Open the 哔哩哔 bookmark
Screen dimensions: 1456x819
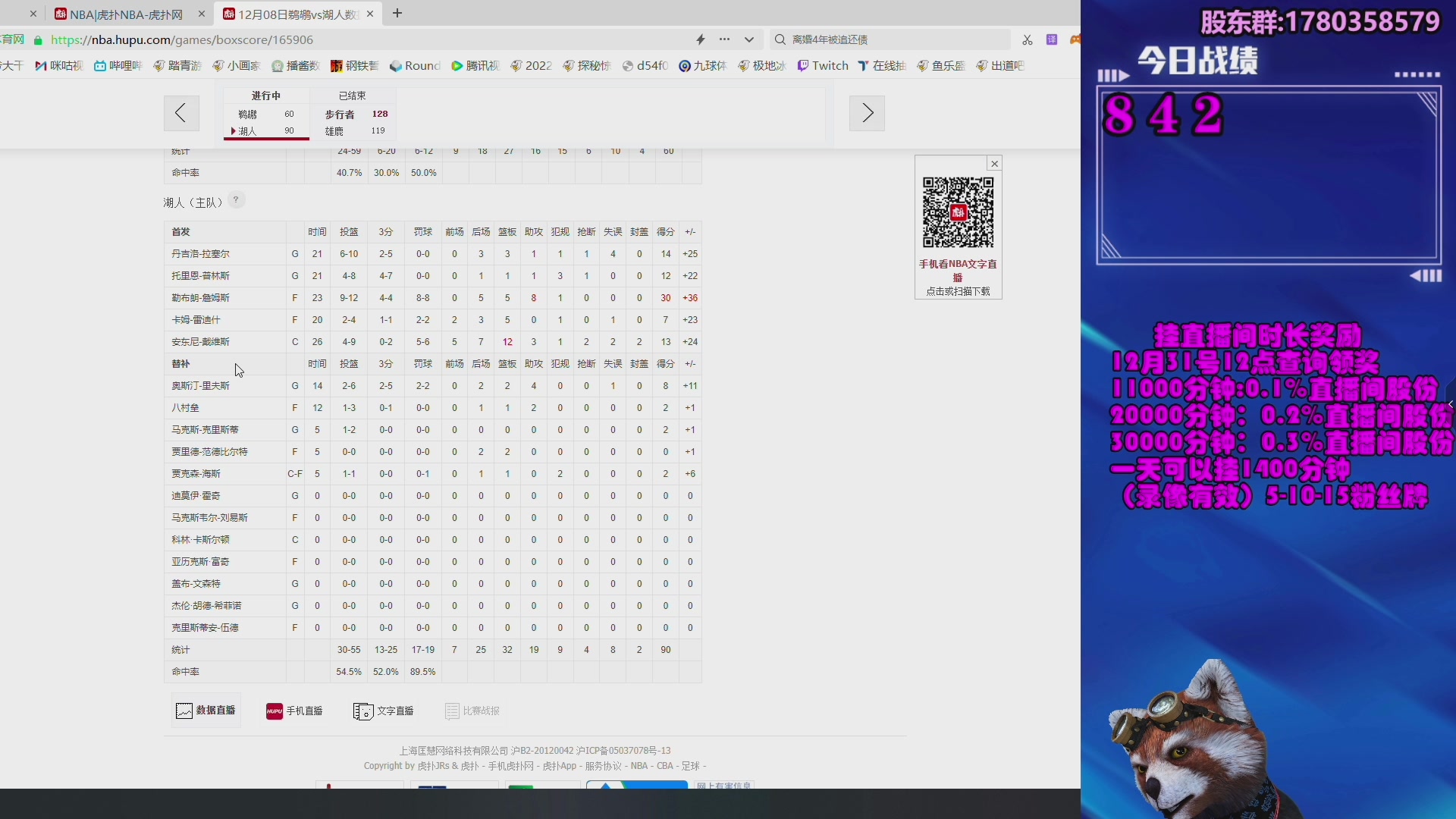click(118, 66)
